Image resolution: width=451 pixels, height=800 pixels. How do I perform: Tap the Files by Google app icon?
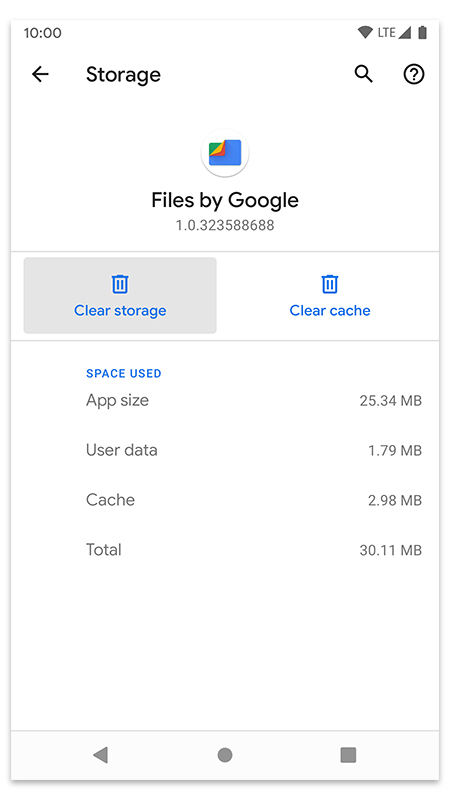pos(225,153)
